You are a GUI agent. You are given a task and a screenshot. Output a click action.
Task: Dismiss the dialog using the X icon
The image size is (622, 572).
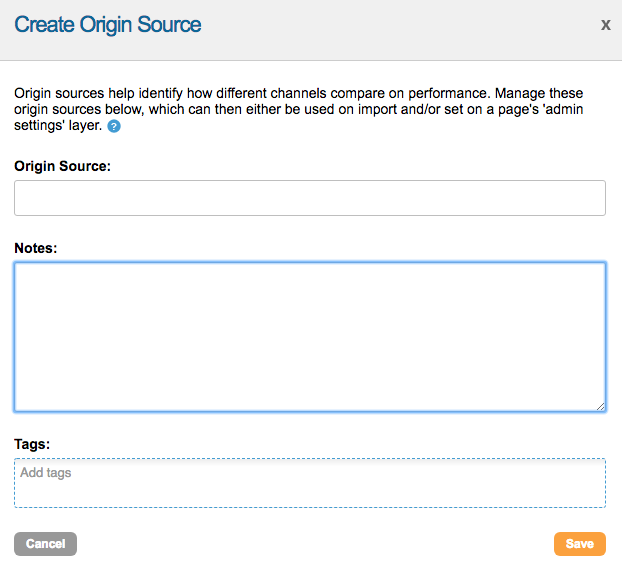click(605, 25)
